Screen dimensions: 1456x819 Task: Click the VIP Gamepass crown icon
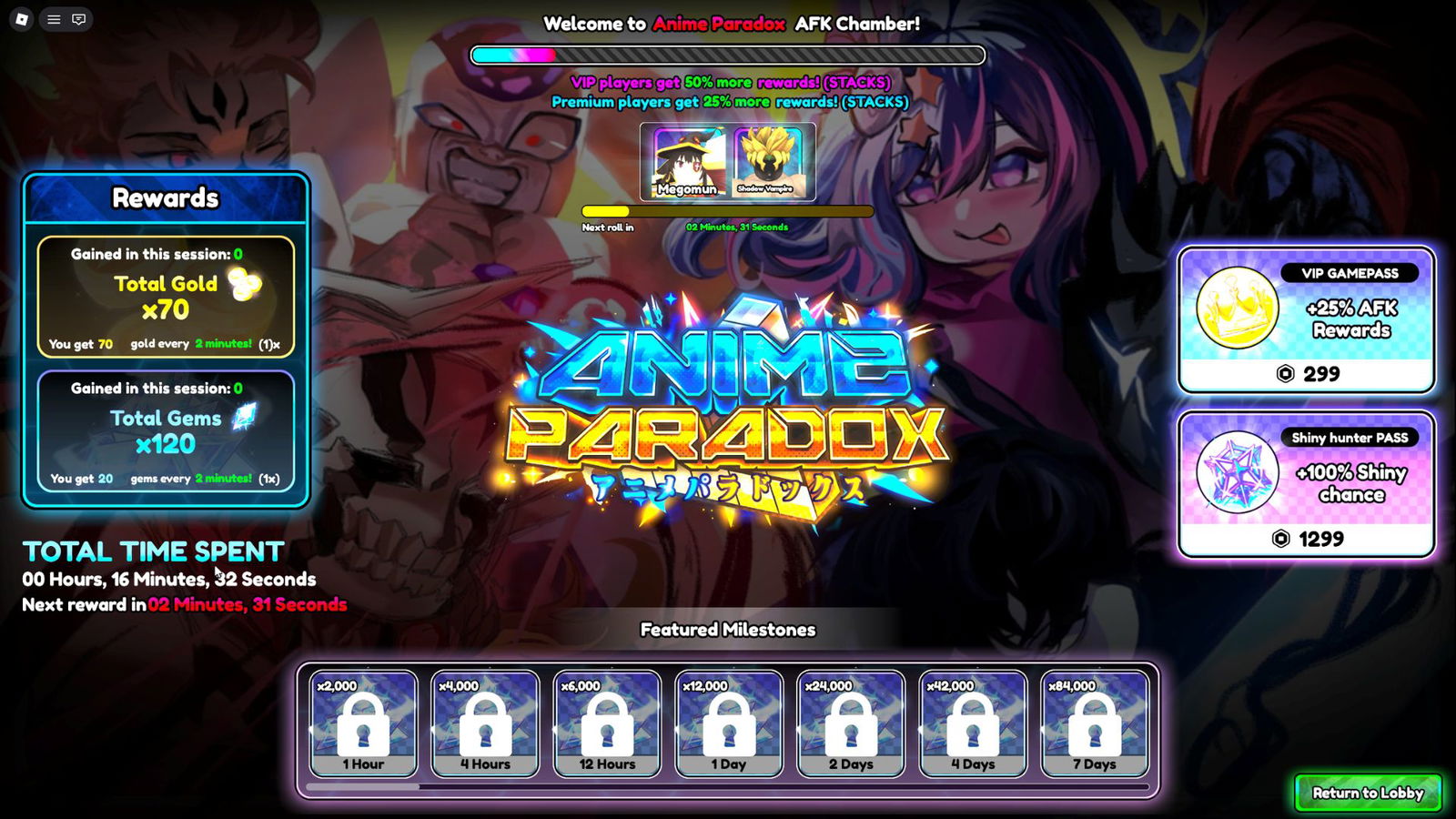1237,308
